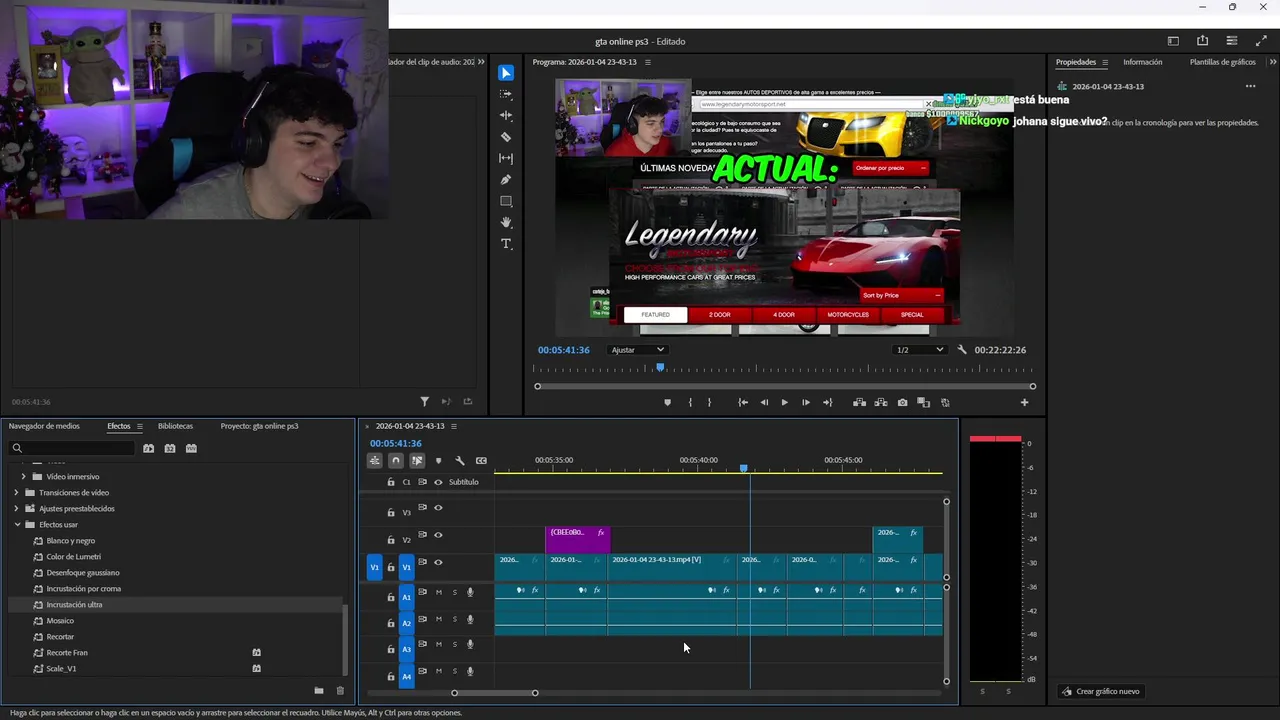Mark In point in Program monitor

(x=690, y=403)
